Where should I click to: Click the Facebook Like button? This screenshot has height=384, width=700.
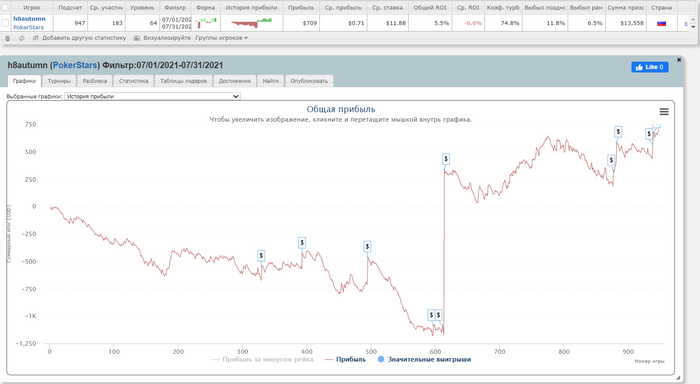click(x=650, y=67)
